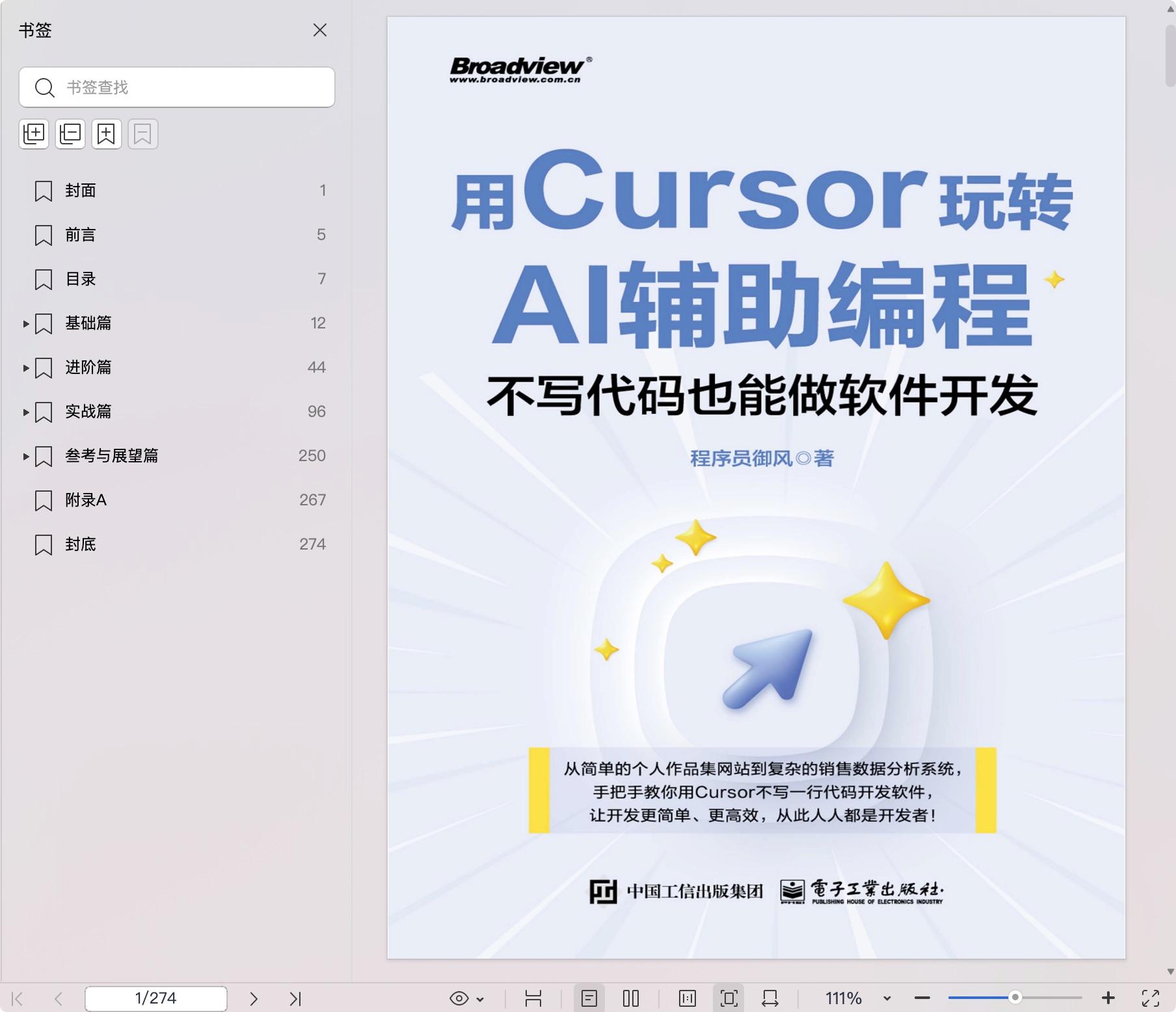Add a new bookmark icon
Image resolution: width=1176 pixels, height=1012 pixels.
click(x=107, y=134)
